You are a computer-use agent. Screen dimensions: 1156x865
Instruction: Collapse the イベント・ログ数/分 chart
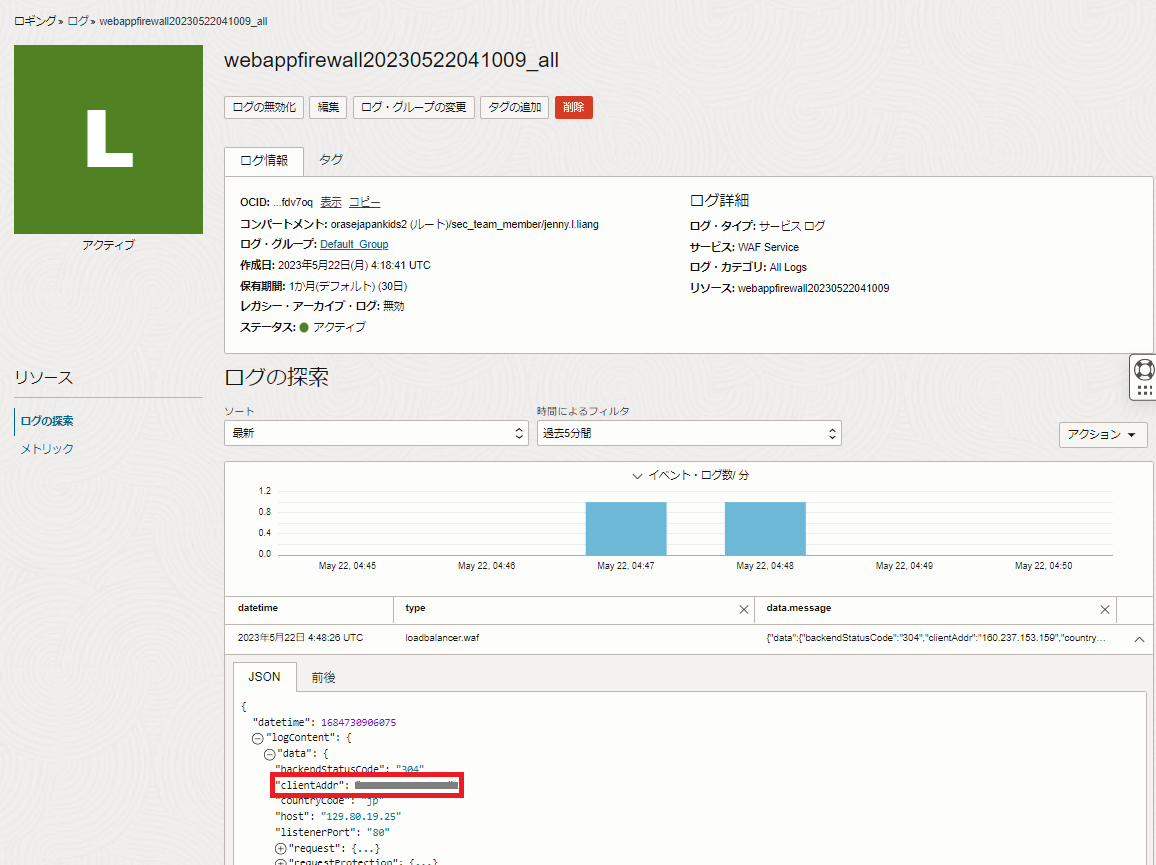coord(637,476)
